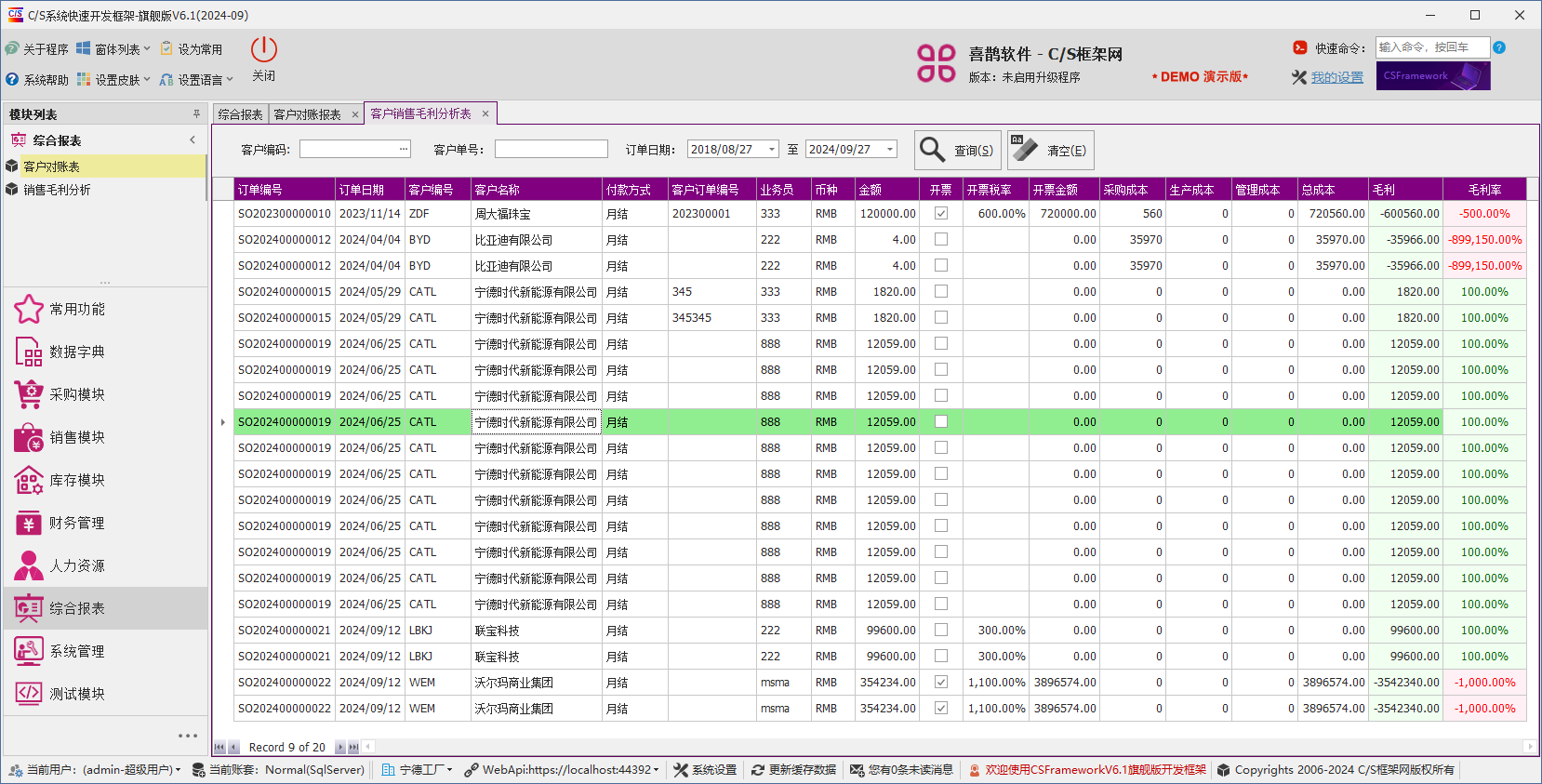Toggle 开票 checkbox in last 沃尔玛商业集团 row
Screen dimensions: 1542x784
[x=941, y=708]
